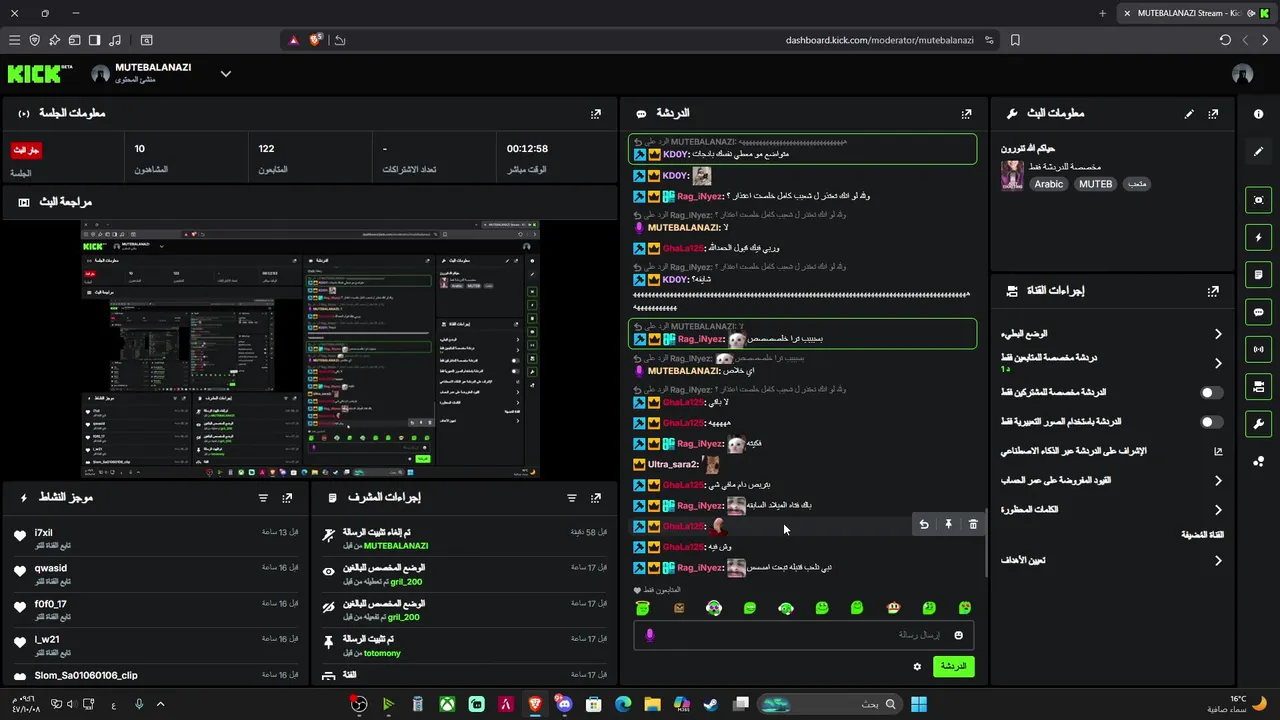Click the MUTEB stream tag
This screenshot has width=1280, height=720.
(x=1096, y=184)
